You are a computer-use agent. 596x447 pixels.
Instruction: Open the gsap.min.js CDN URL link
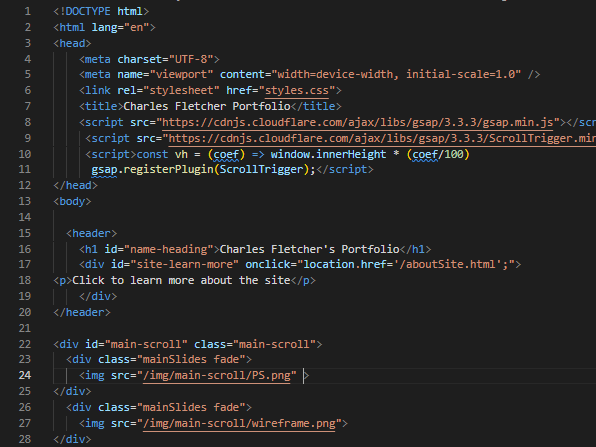pyautogui.click(x=358, y=122)
